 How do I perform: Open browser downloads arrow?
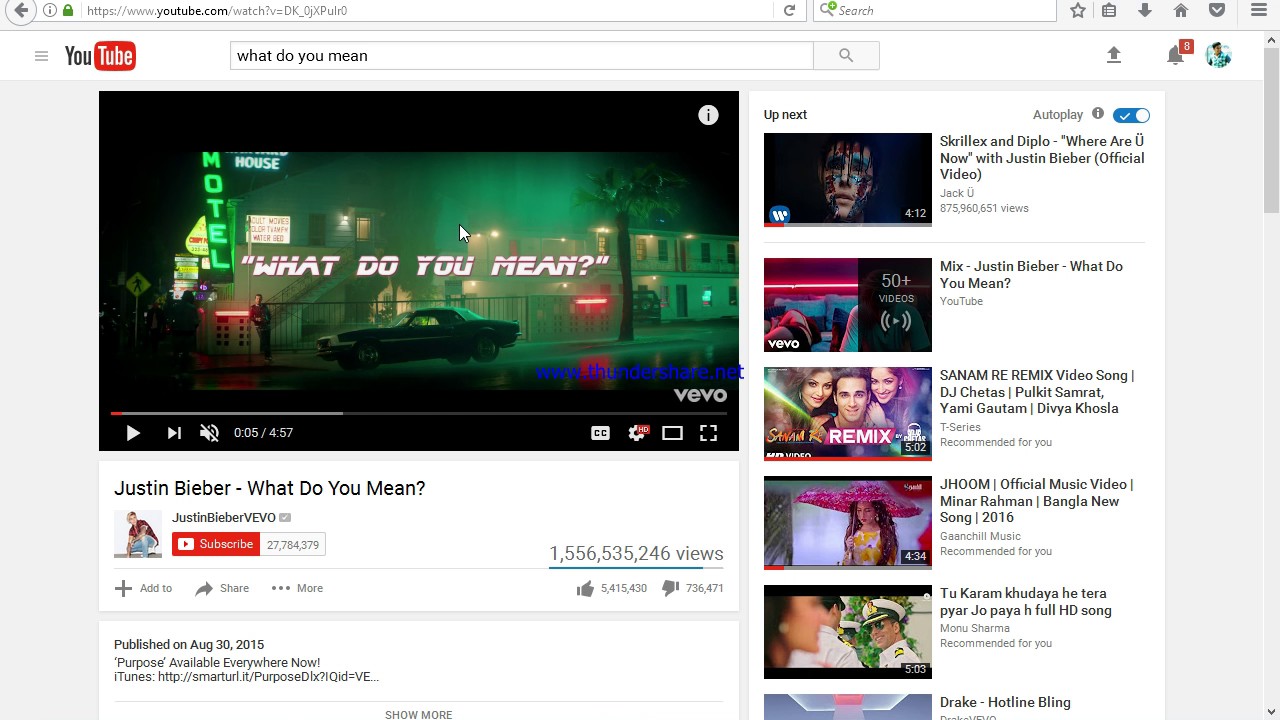(1145, 10)
